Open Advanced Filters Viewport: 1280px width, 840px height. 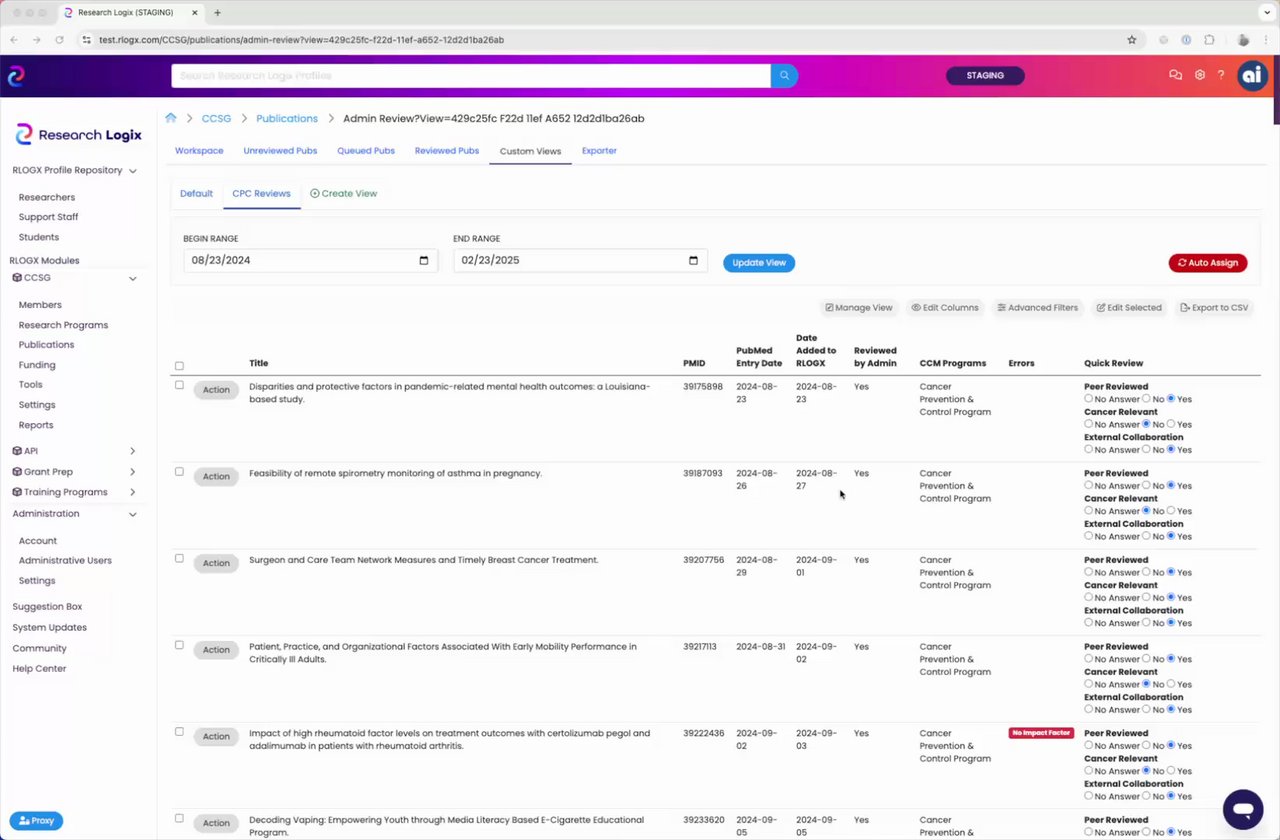point(1038,308)
